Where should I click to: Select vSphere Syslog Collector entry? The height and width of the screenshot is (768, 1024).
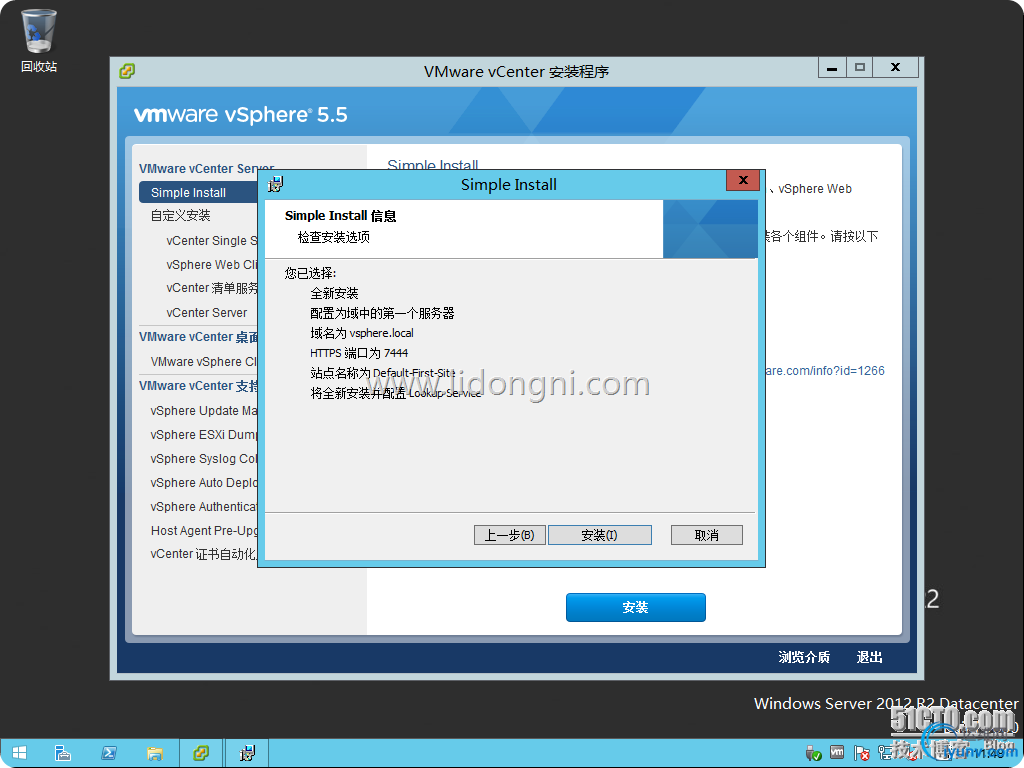pyautogui.click(x=204, y=459)
